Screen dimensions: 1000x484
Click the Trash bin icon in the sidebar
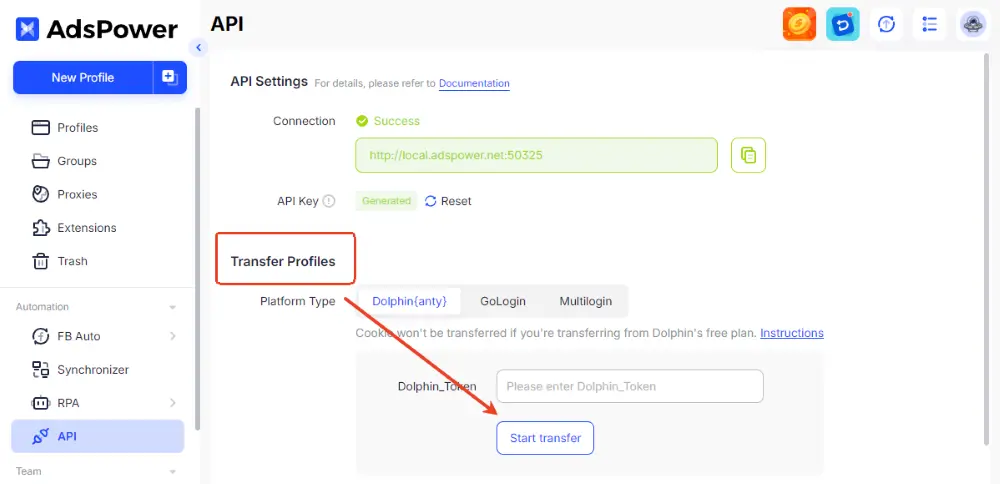[40, 261]
